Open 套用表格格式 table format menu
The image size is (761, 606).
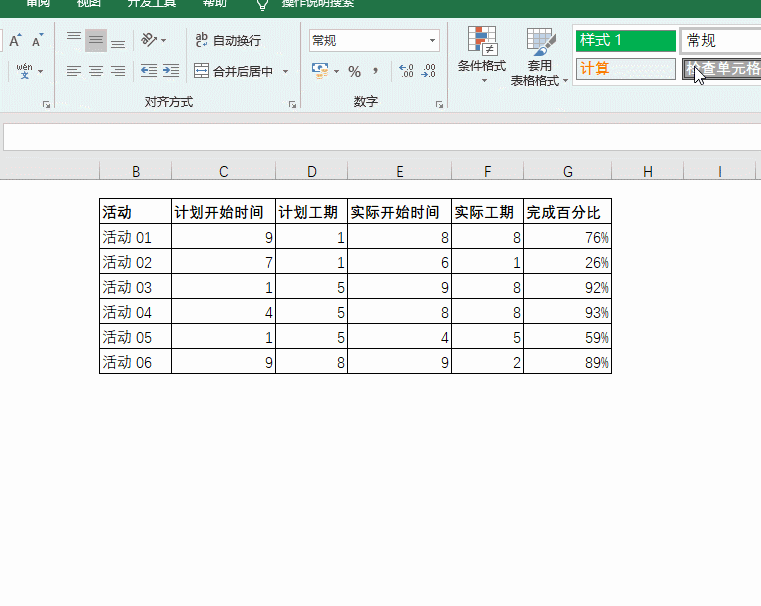pos(539,57)
